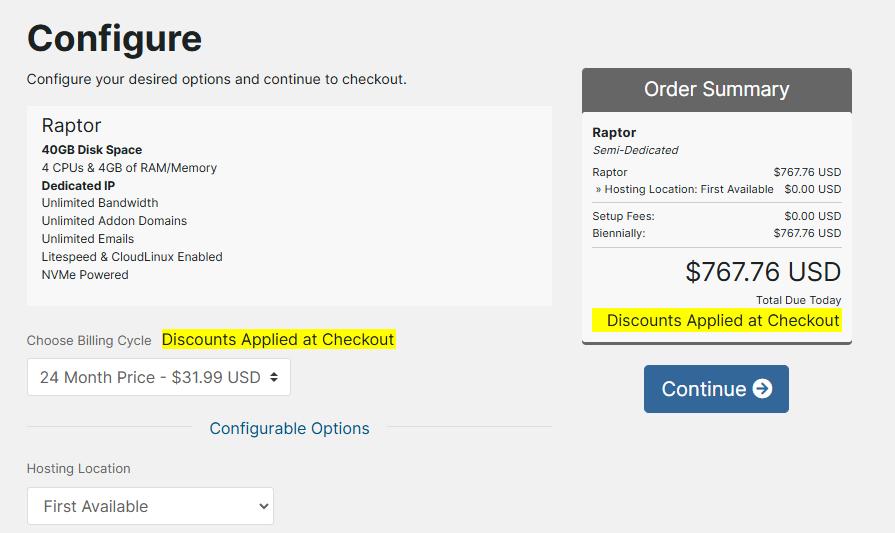895x533 pixels.
Task: Click the arrow icon inside Continue button
Action: pyautogui.click(x=762, y=389)
